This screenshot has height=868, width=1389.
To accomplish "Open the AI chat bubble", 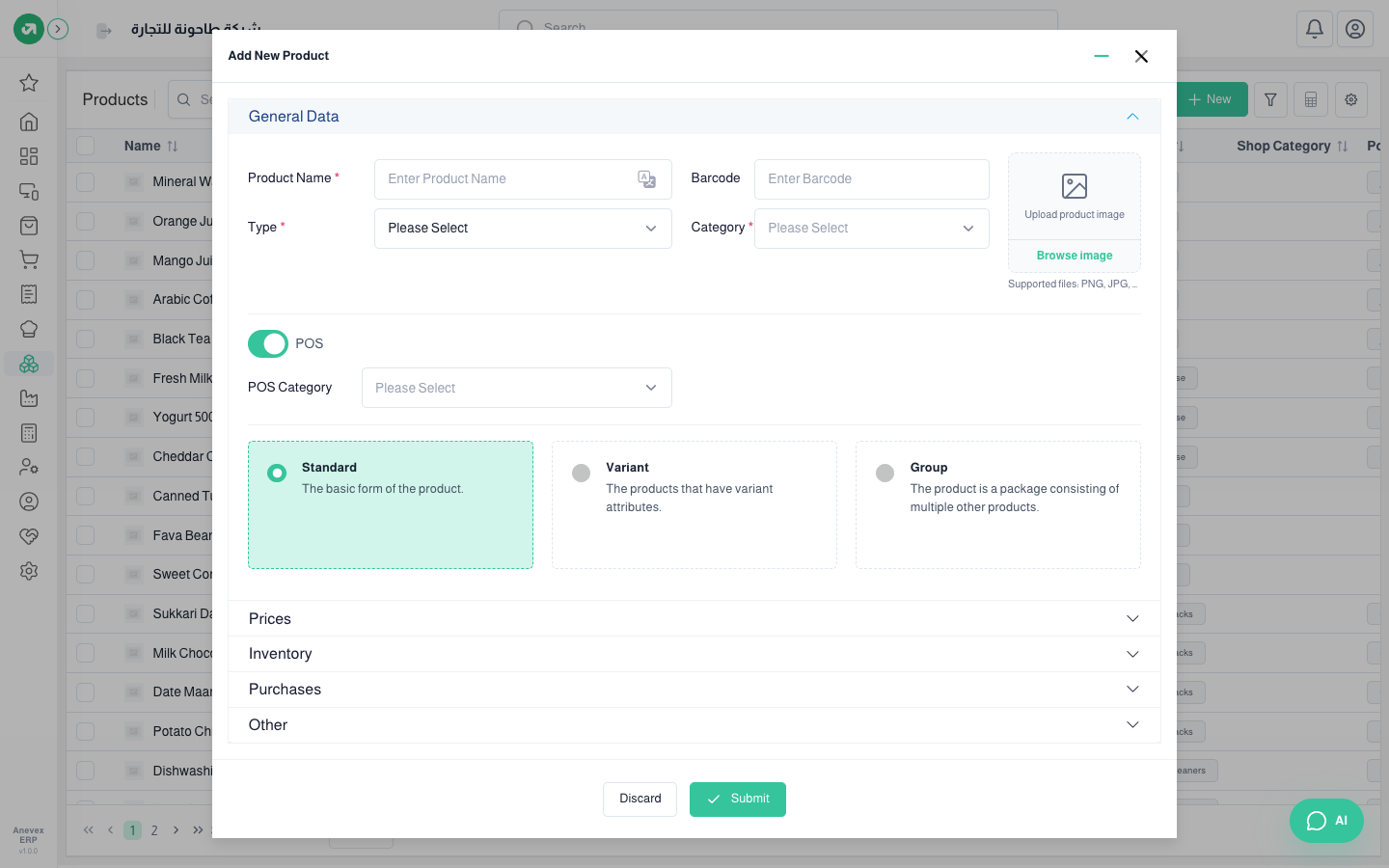I will pyautogui.click(x=1326, y=821).
